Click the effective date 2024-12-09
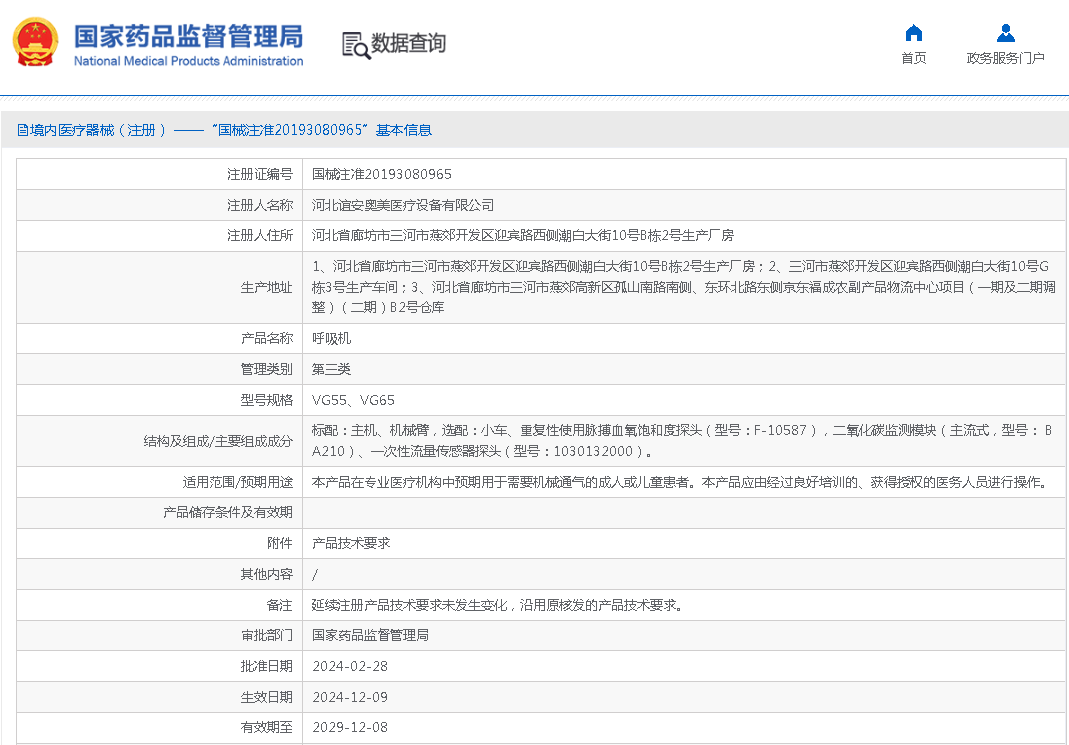Image resolution: width=1069 pixels, height=745 pixels. coord(349,697)
